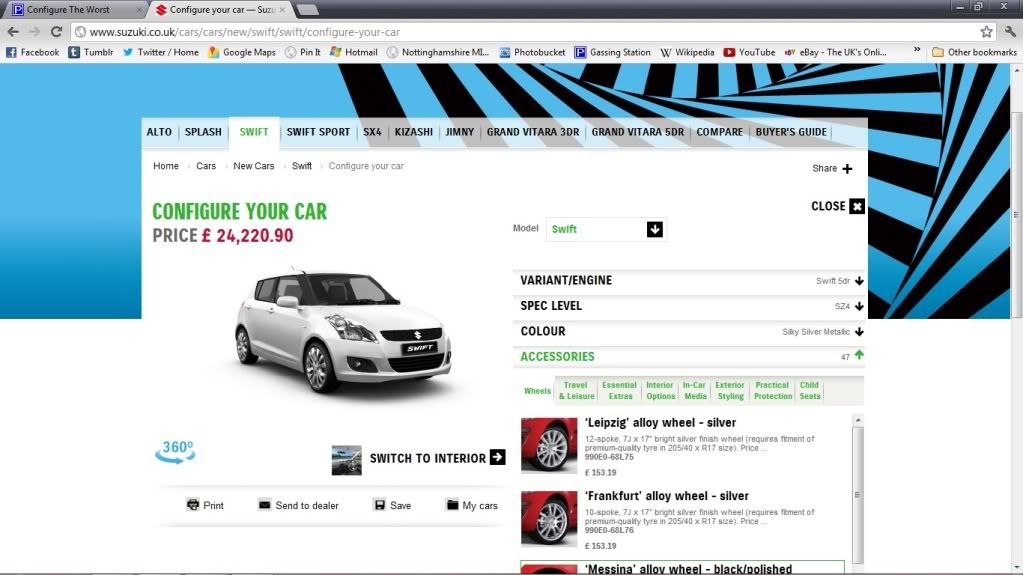
Task: Open the COMPARE menu item
Action: [x=720, y=132]
